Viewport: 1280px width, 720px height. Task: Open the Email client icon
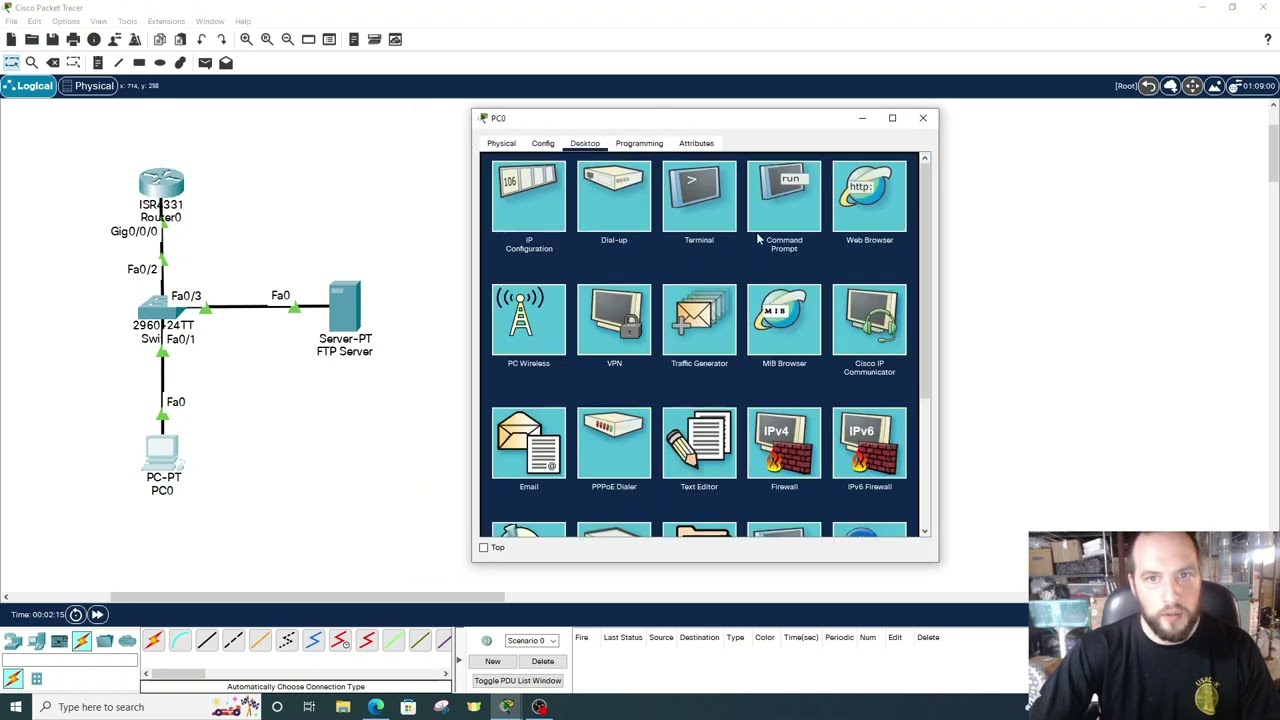click(528, 443)
